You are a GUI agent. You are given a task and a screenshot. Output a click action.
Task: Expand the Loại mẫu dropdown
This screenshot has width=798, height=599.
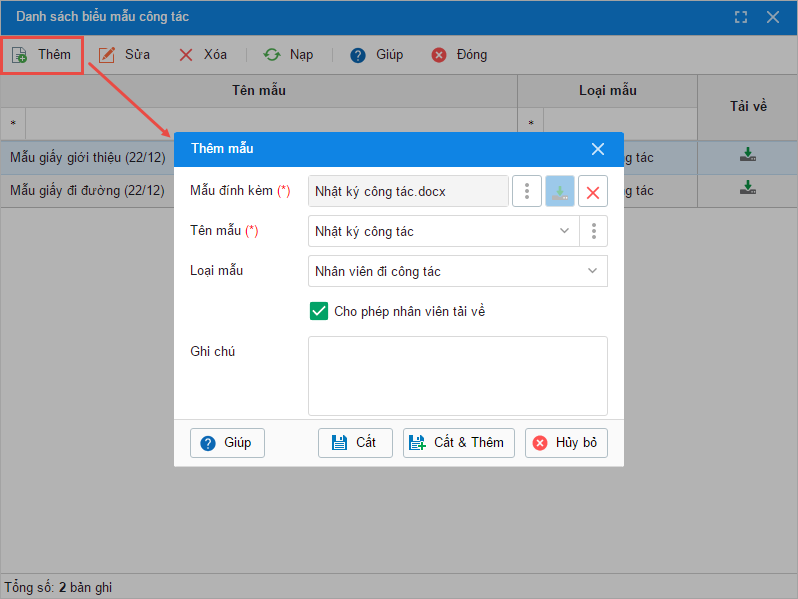click(x=592, y=271)
